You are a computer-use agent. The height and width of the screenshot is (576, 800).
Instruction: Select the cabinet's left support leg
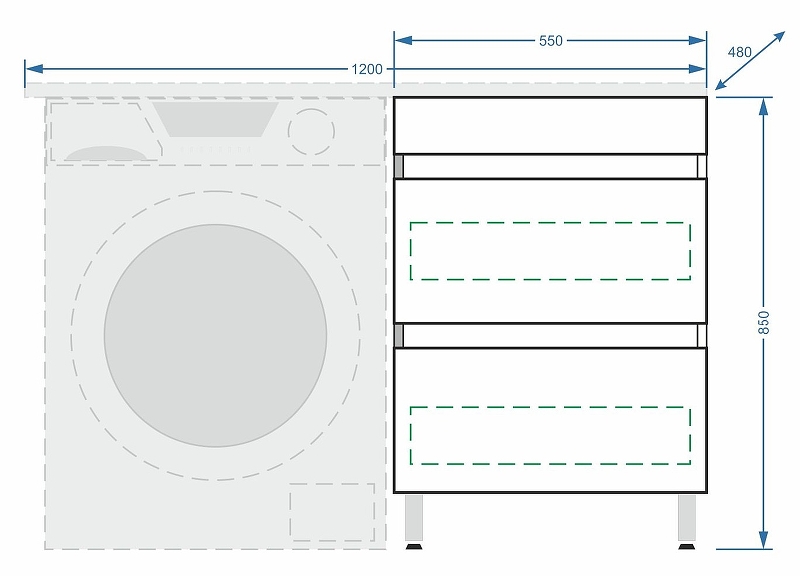pos(413,519)
